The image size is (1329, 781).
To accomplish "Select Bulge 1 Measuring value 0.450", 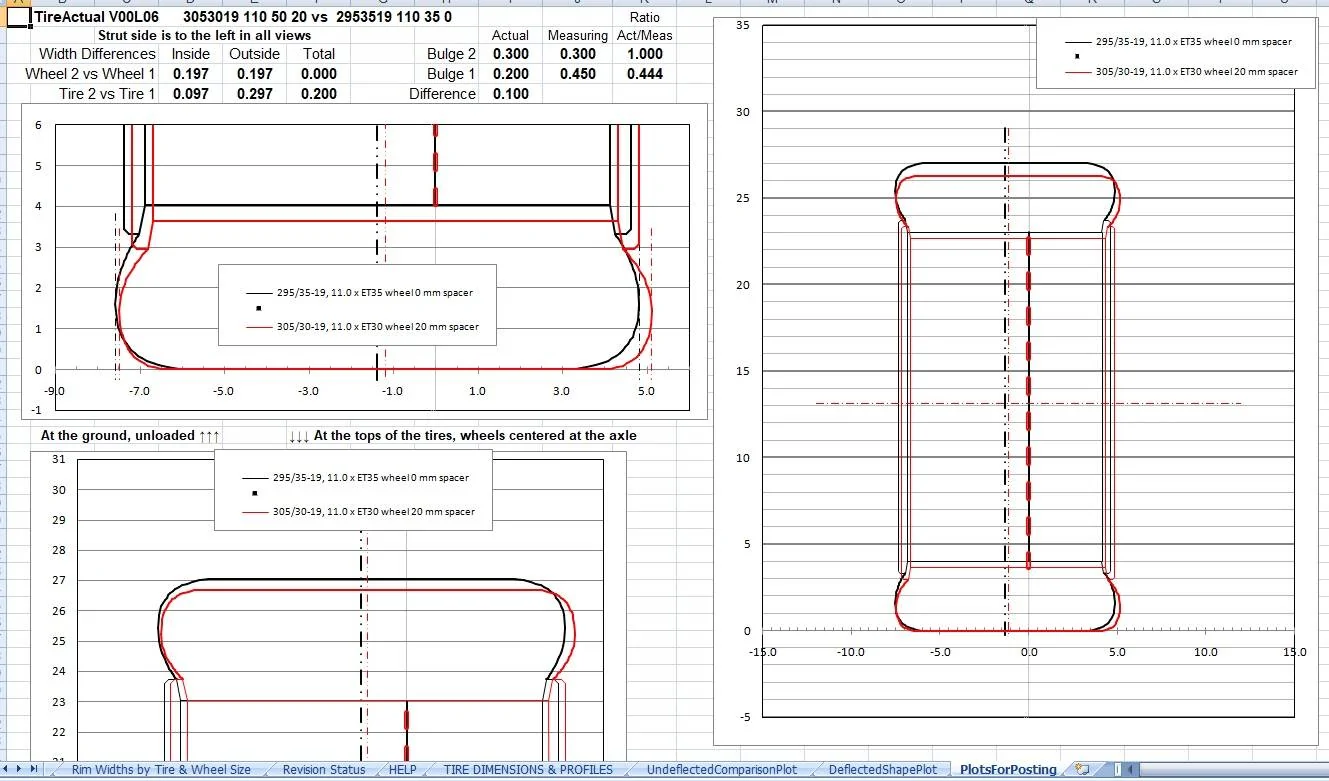I will pos(577,74).
